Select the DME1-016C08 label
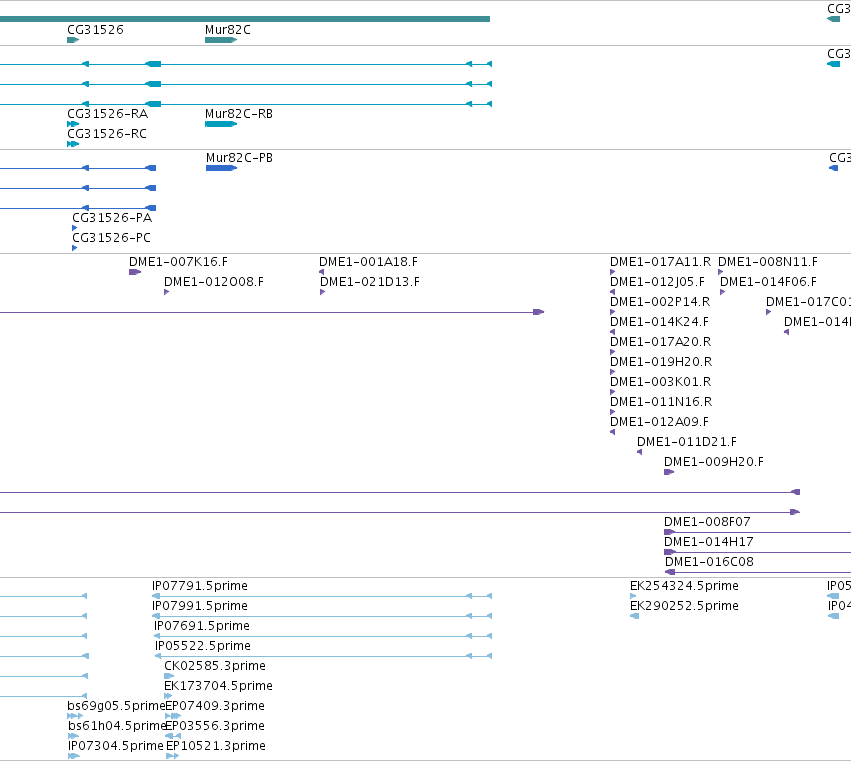Image resolution: width=851 pixels, height=761 pixels. click(x=709, y=563)
